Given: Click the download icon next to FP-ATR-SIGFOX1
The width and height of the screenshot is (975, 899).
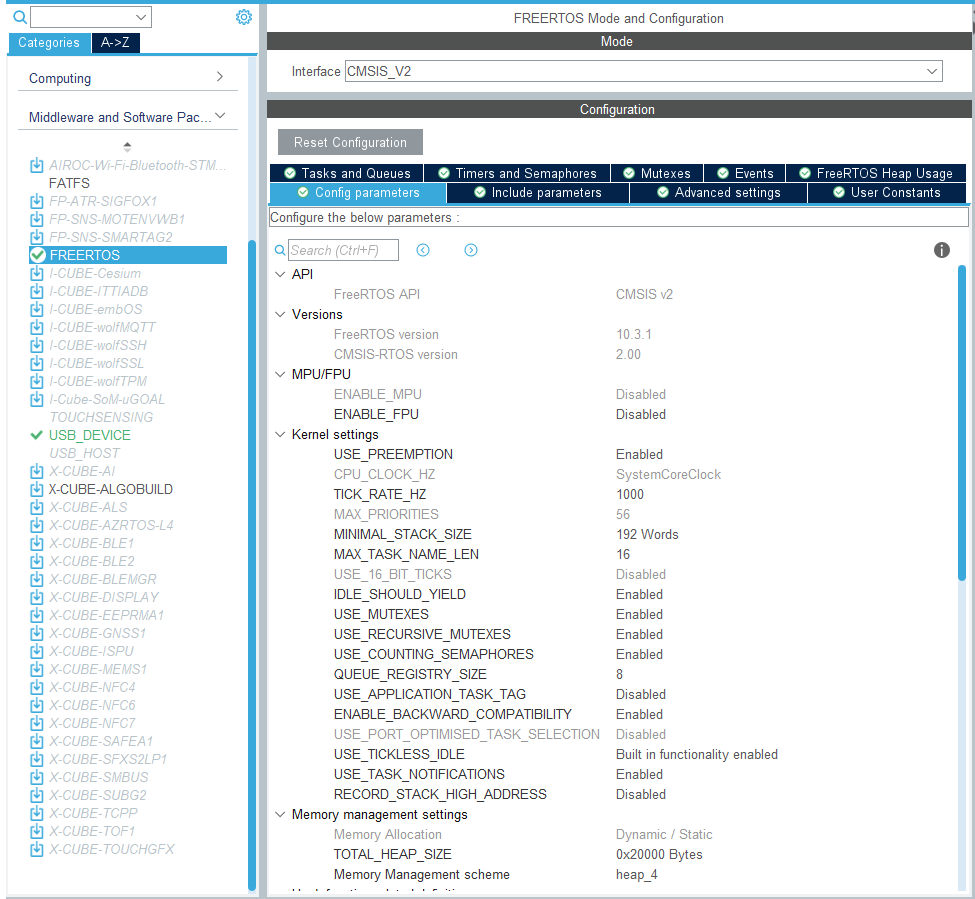Looking at the screenshot, I should (37, 201).
